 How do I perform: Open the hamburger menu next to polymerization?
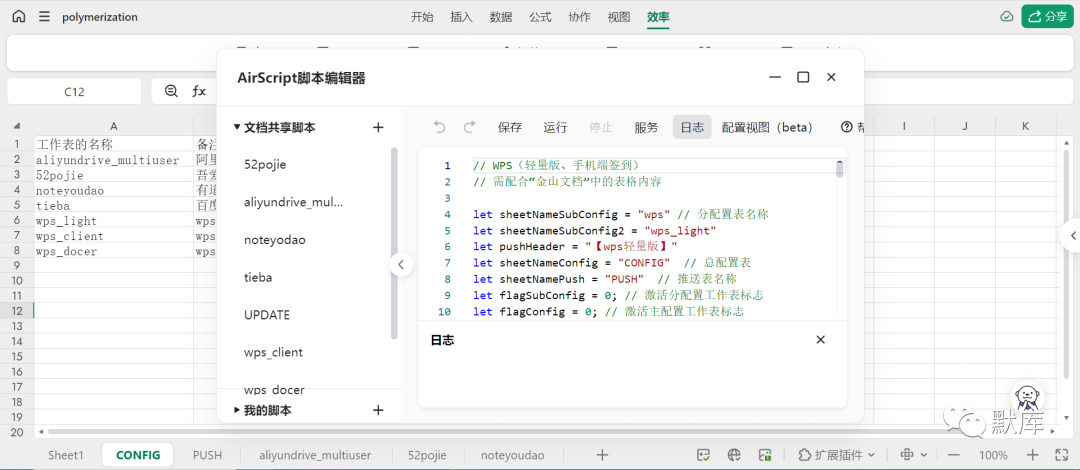tap(44, 17)
